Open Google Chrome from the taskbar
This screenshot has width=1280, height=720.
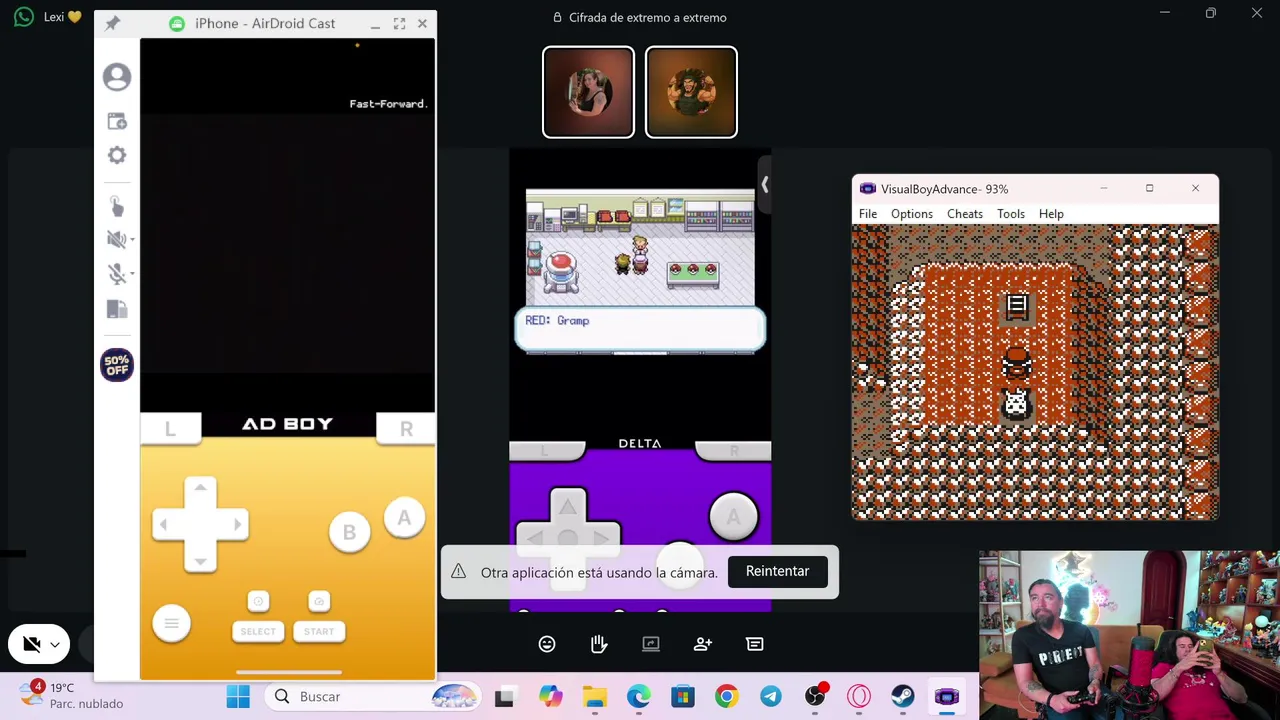tap(727, 697)
